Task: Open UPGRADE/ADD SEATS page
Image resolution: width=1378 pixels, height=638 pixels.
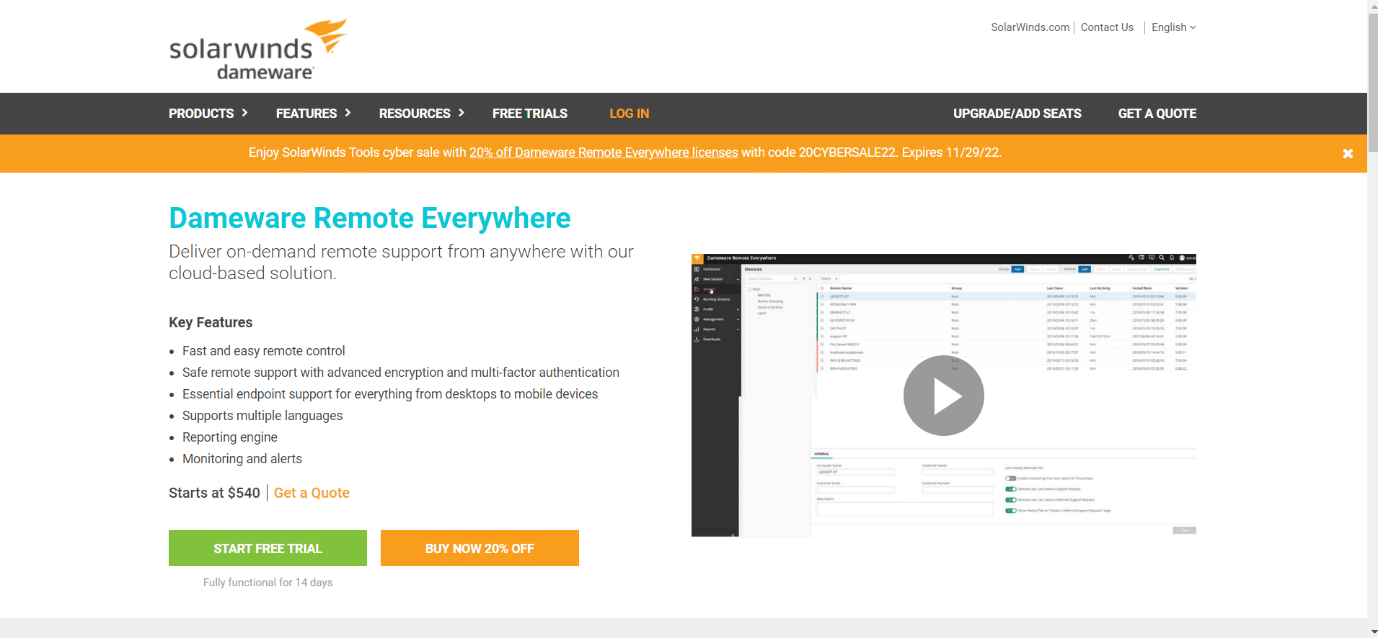Action: [1017, 113]
